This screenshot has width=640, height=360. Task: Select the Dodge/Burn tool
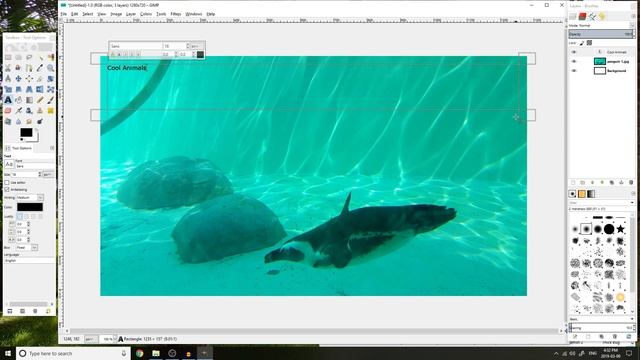click(x=40, y=121)
